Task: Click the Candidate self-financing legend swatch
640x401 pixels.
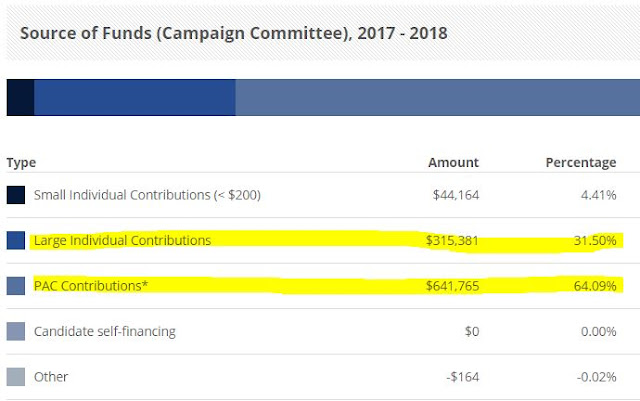Action: pos(16,331)
